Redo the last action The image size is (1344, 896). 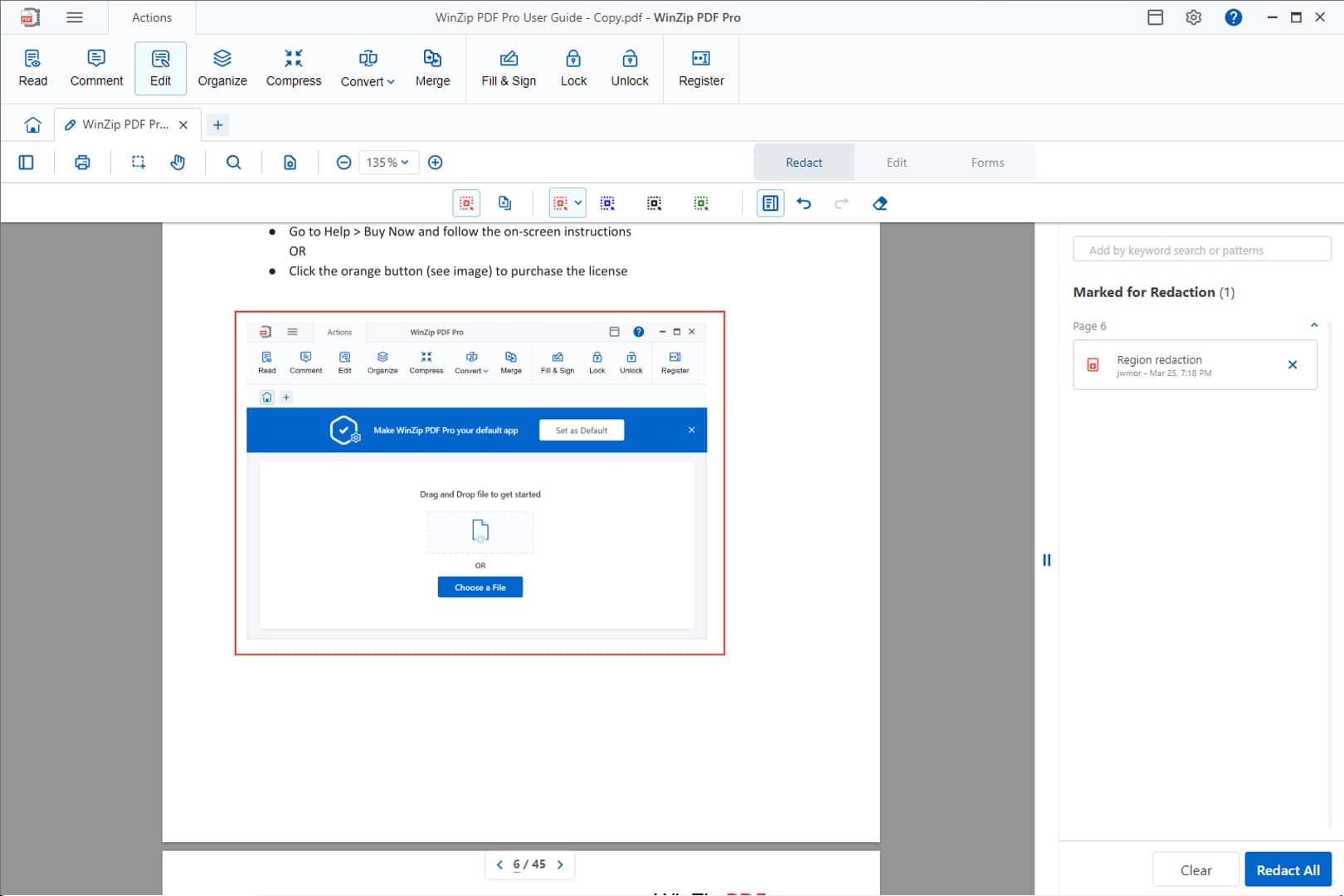click(x=841, y=203)
